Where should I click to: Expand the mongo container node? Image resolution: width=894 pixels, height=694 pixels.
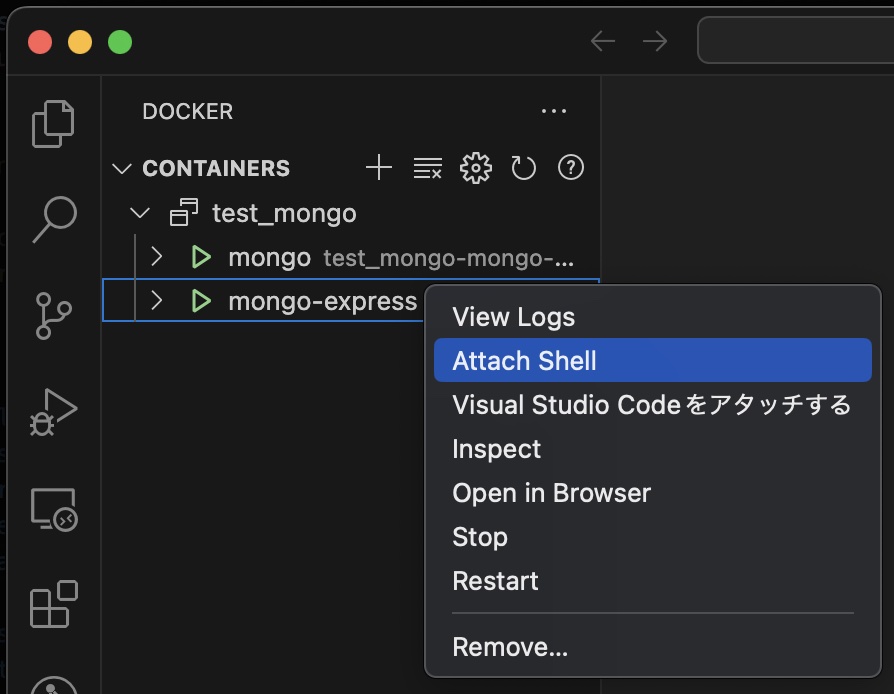(156, 257)
